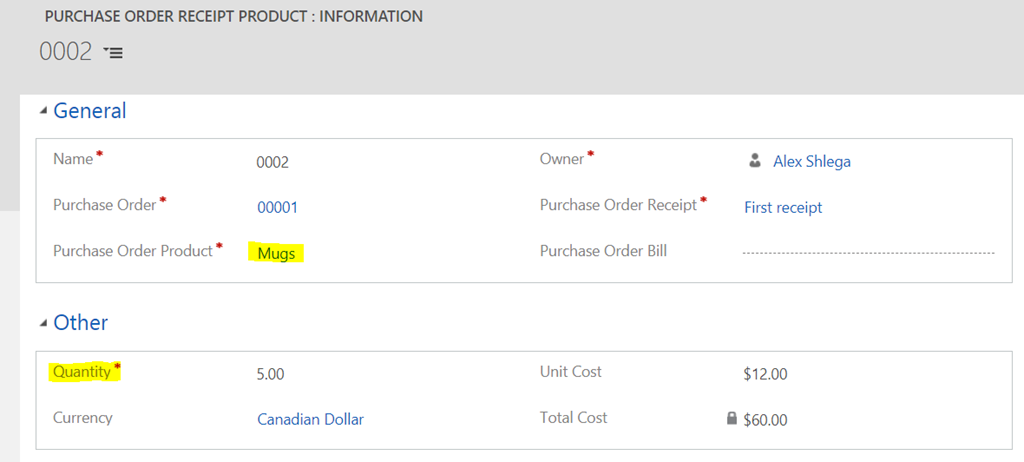Collapse the Other section triangle
Viewport: 1024px width, 462px height.
point(43,323)
